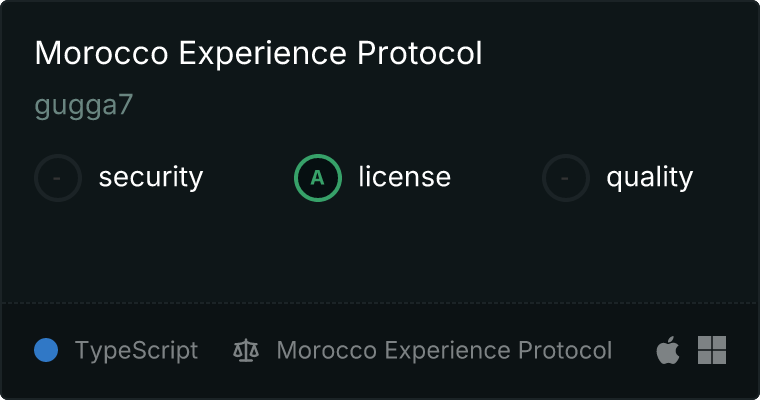
Task: Click the security score badge circle
Action: coord(58,178)
